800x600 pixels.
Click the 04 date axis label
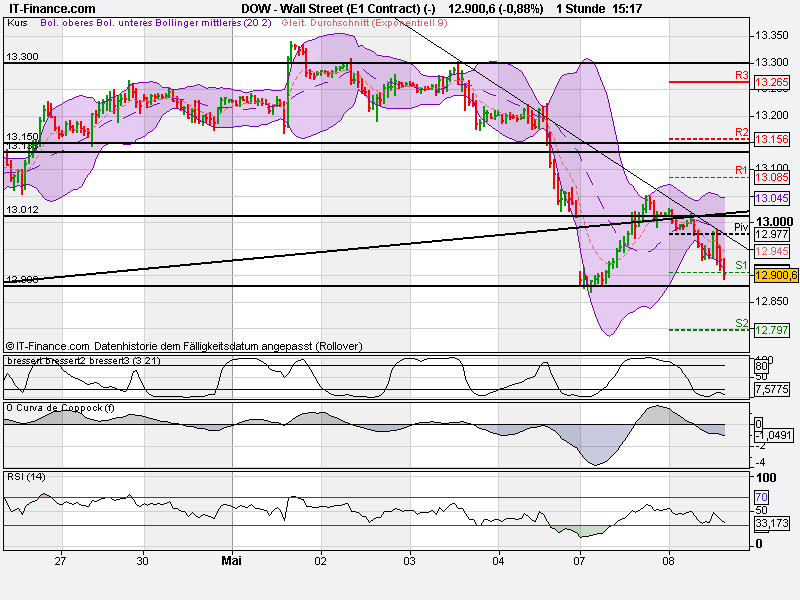coord(498,561)
